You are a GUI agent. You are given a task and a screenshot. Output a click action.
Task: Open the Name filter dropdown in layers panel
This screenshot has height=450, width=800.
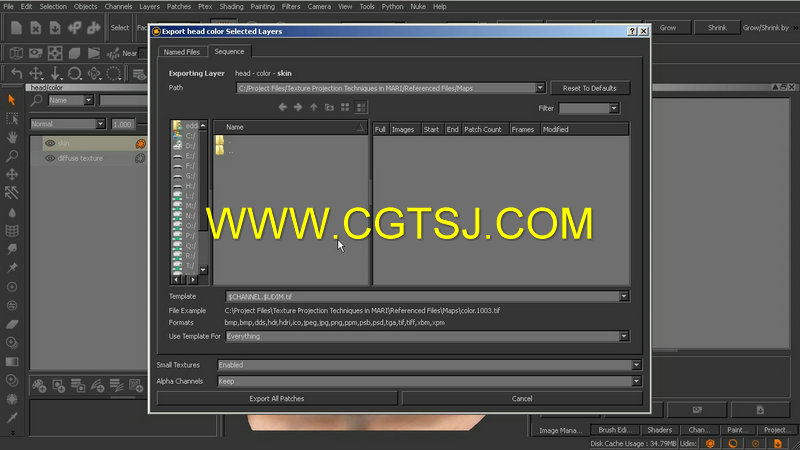(70, 100)
